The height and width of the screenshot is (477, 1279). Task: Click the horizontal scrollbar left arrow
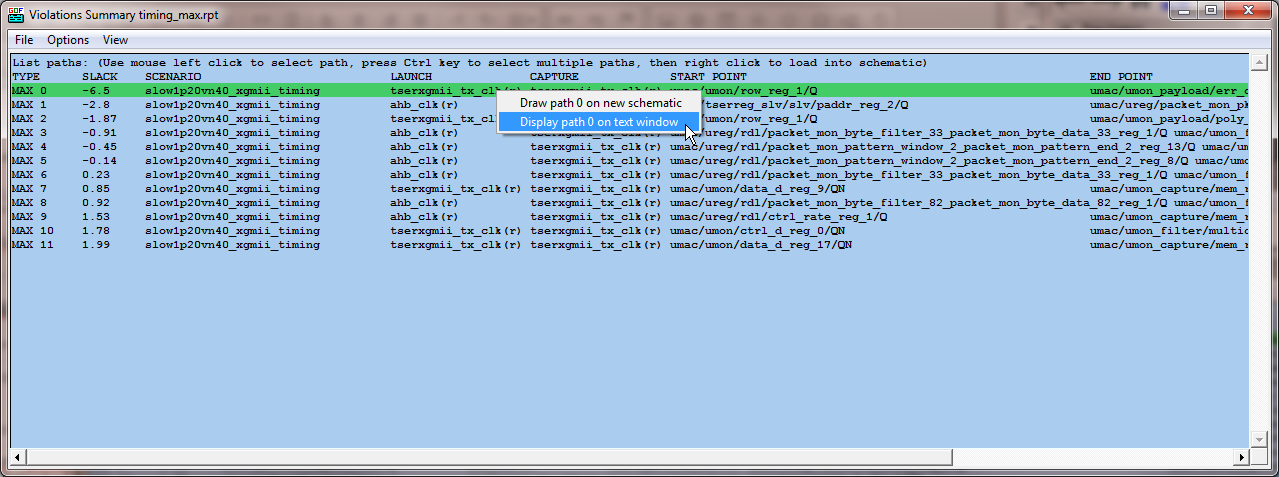point(17,457)
